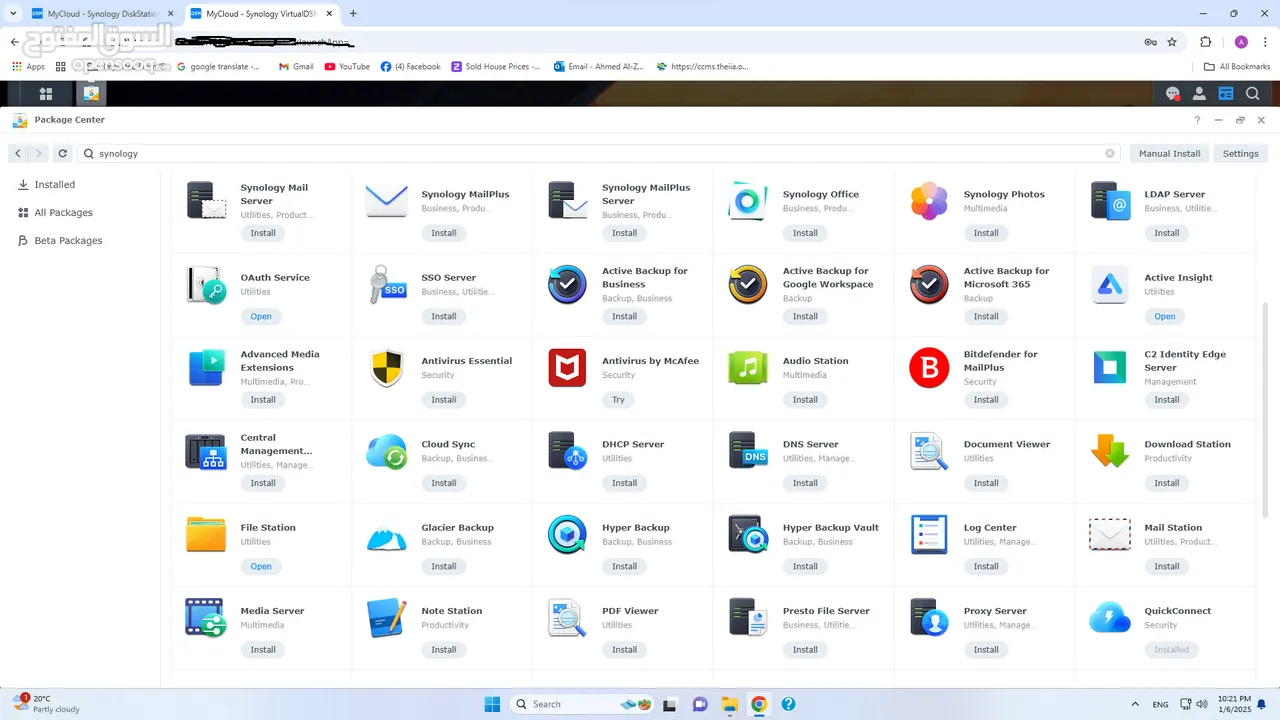Select the OAuth Service icon
The height and width of the screenshot is (720, 1280).
click(x=206, y=284)
